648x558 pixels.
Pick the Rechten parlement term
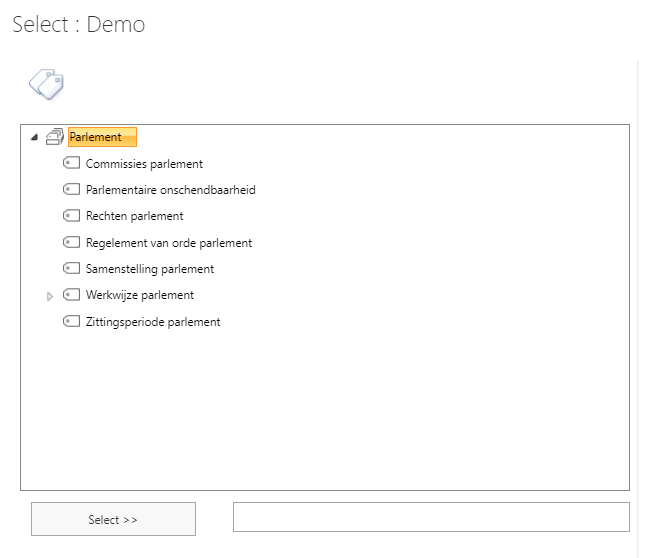[135, 216]
